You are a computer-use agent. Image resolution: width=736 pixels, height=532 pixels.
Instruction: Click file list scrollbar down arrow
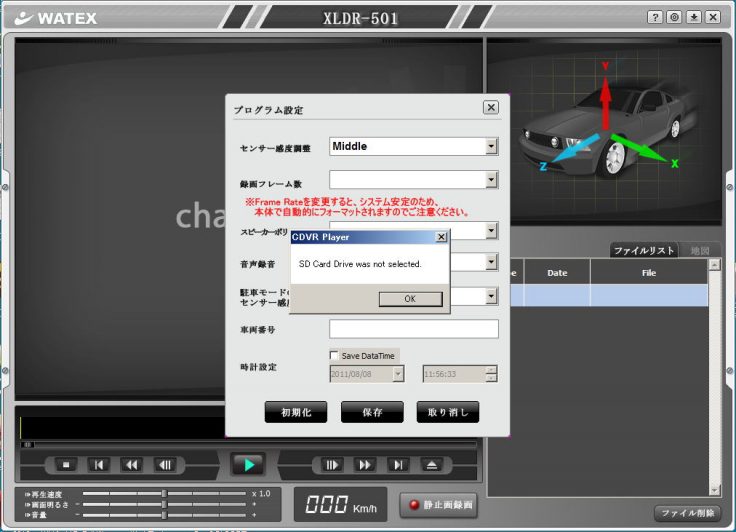[x=714, y=490]
